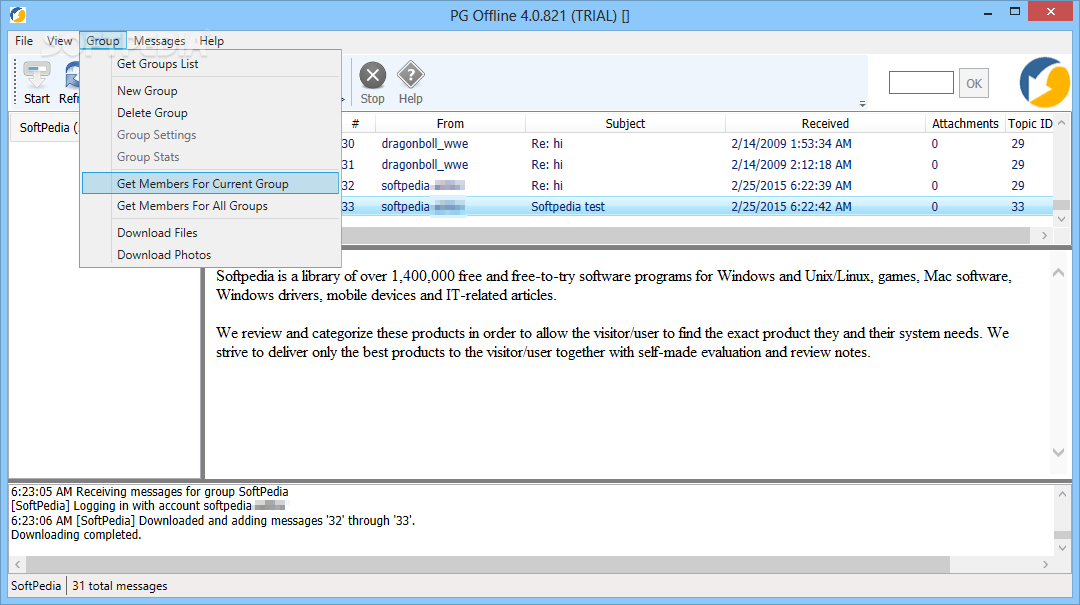This screenshot has width=1080, height=605.
Task: Close the PG Offline window
Action: pyautogui.click(x=1050, y=11)
